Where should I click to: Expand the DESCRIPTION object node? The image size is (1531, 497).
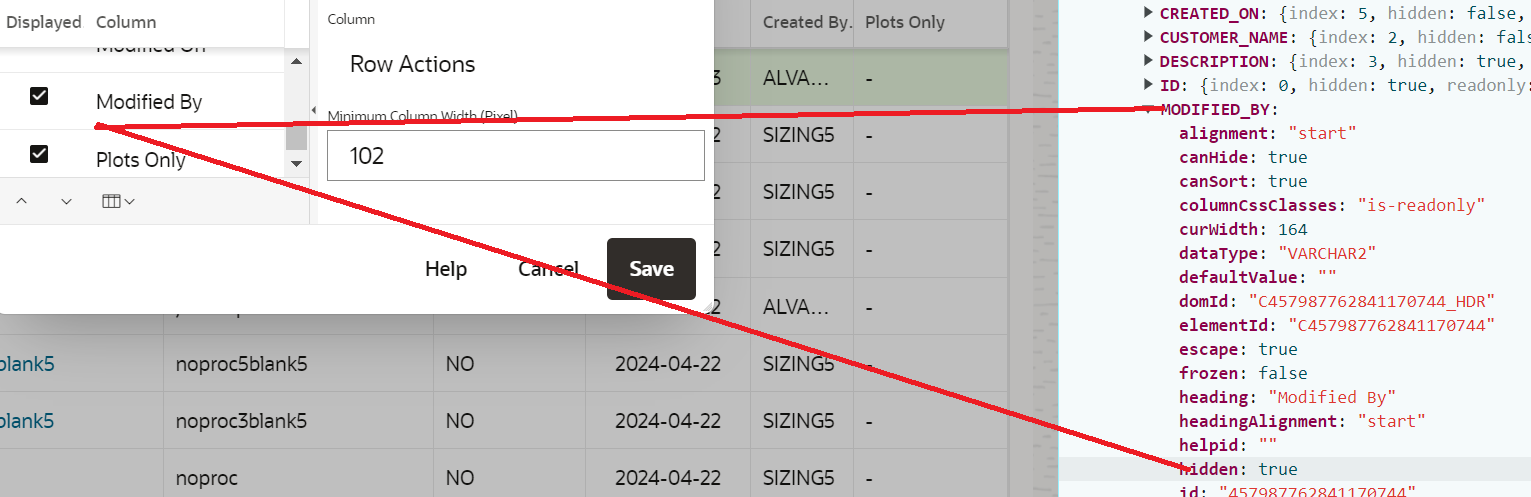pos(1148,61)
